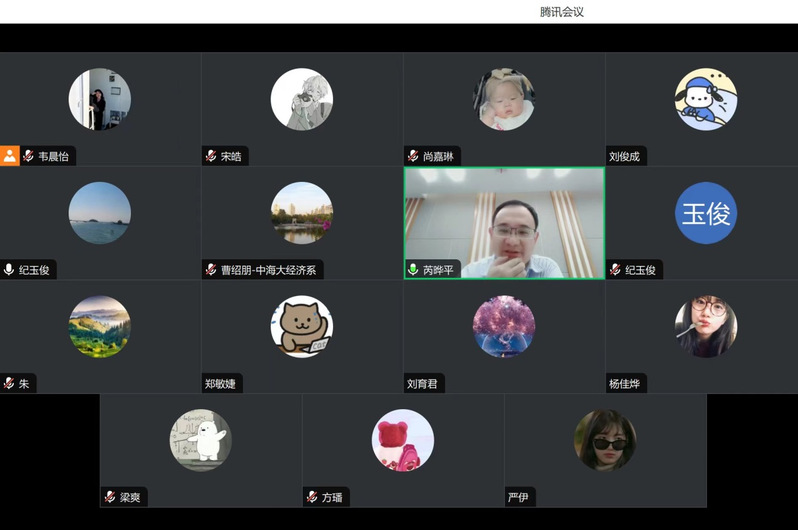Click the name label 刘俊成
This screenshot has height=530, width=798.
(x=624, y=156)
